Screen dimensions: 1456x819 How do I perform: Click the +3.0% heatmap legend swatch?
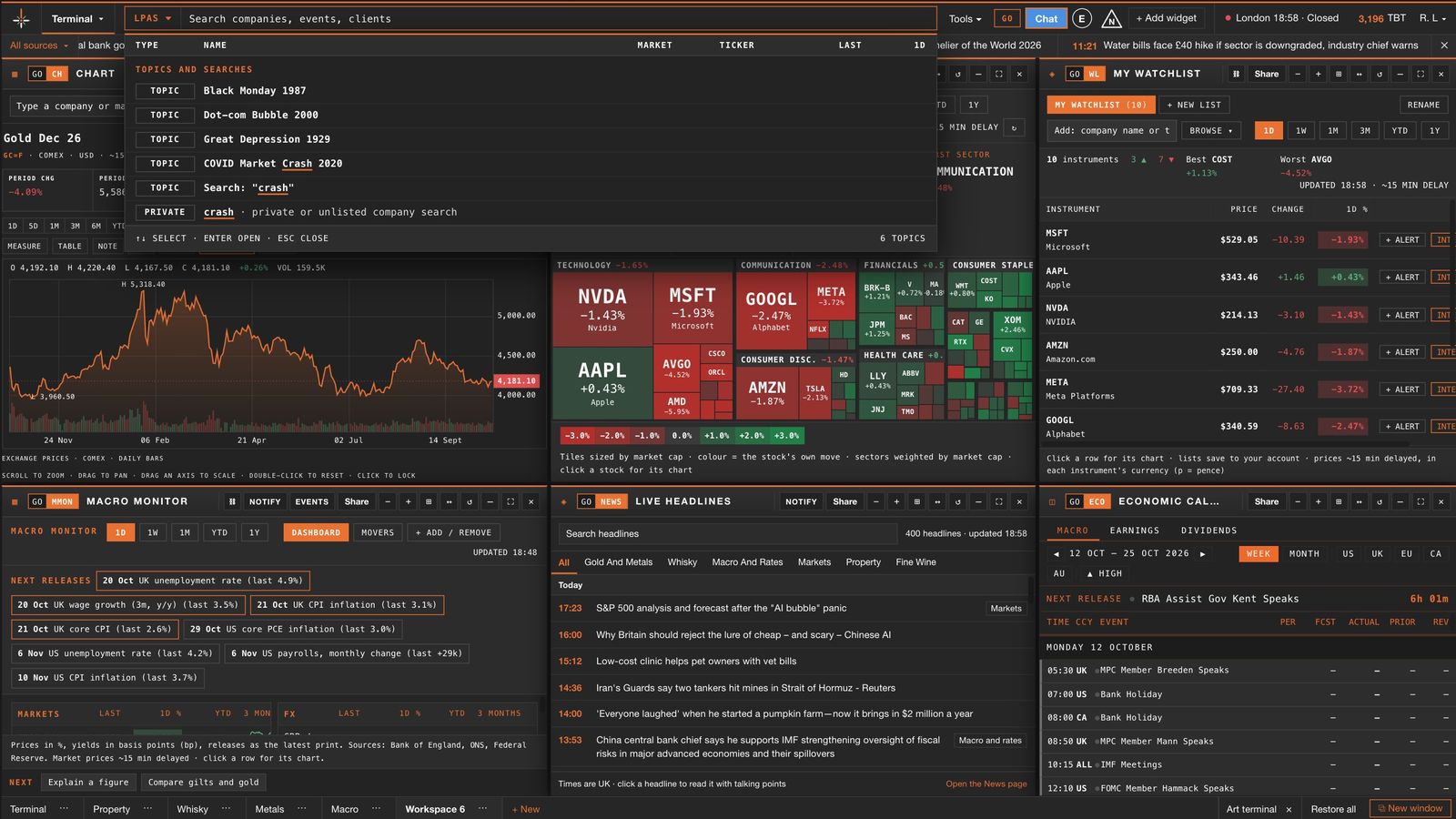[786, 435]
